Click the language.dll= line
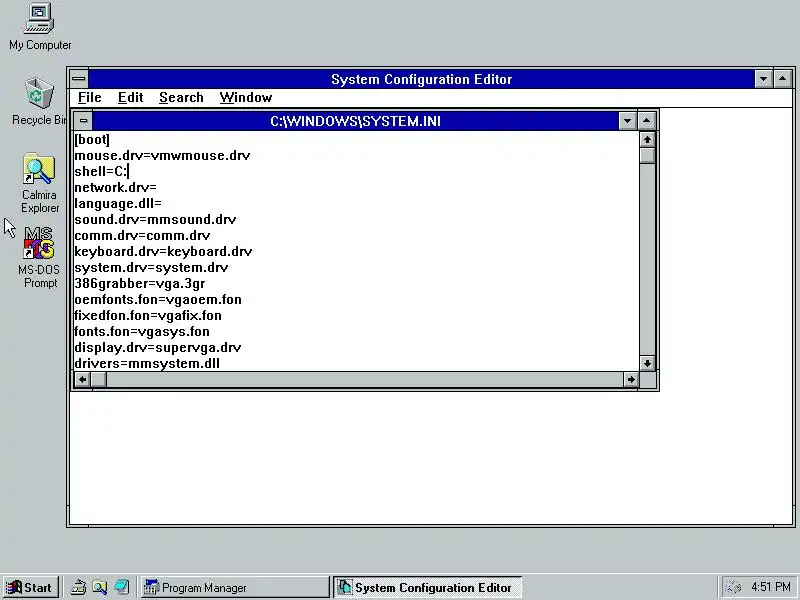The width and height of the screenshot is (800, 600). point(118,203)
